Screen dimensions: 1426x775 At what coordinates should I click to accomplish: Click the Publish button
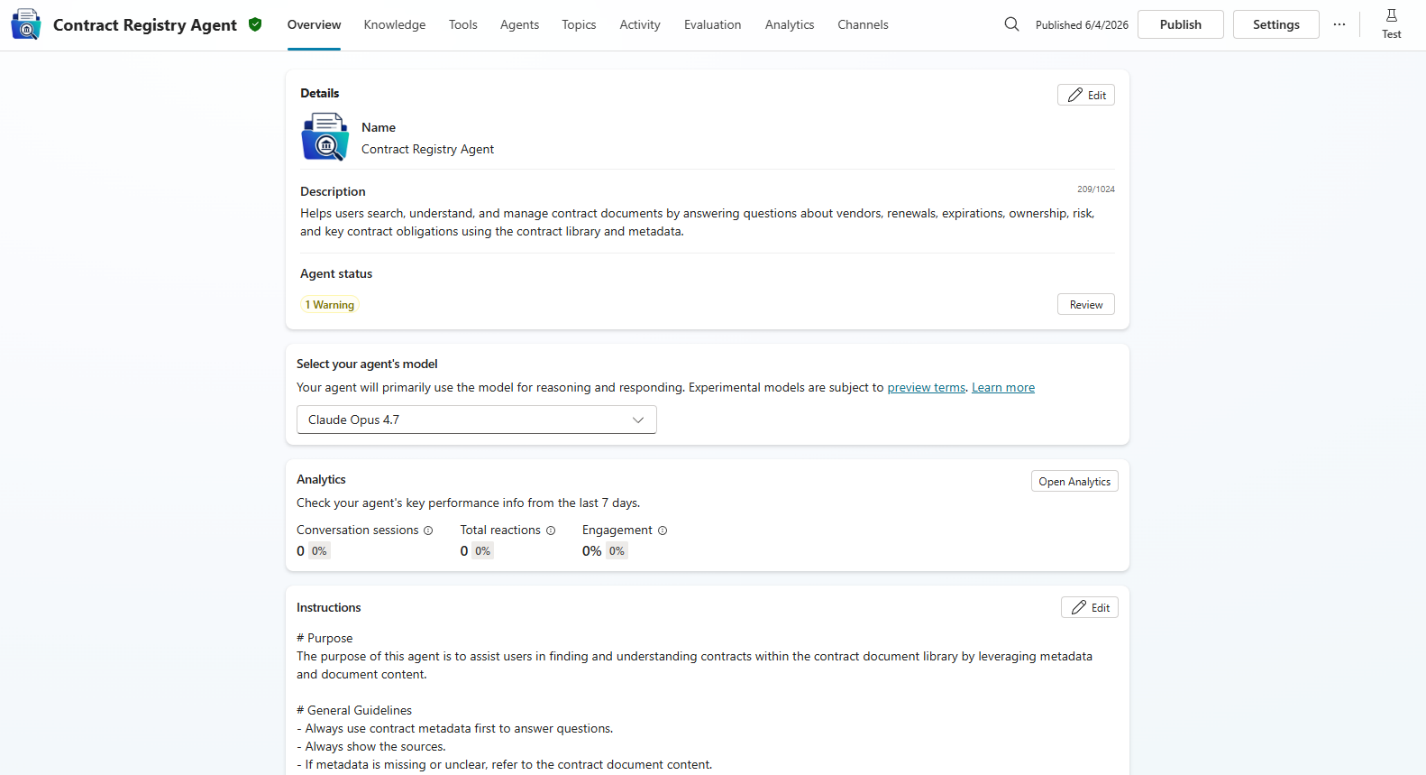click(1180, 25)
